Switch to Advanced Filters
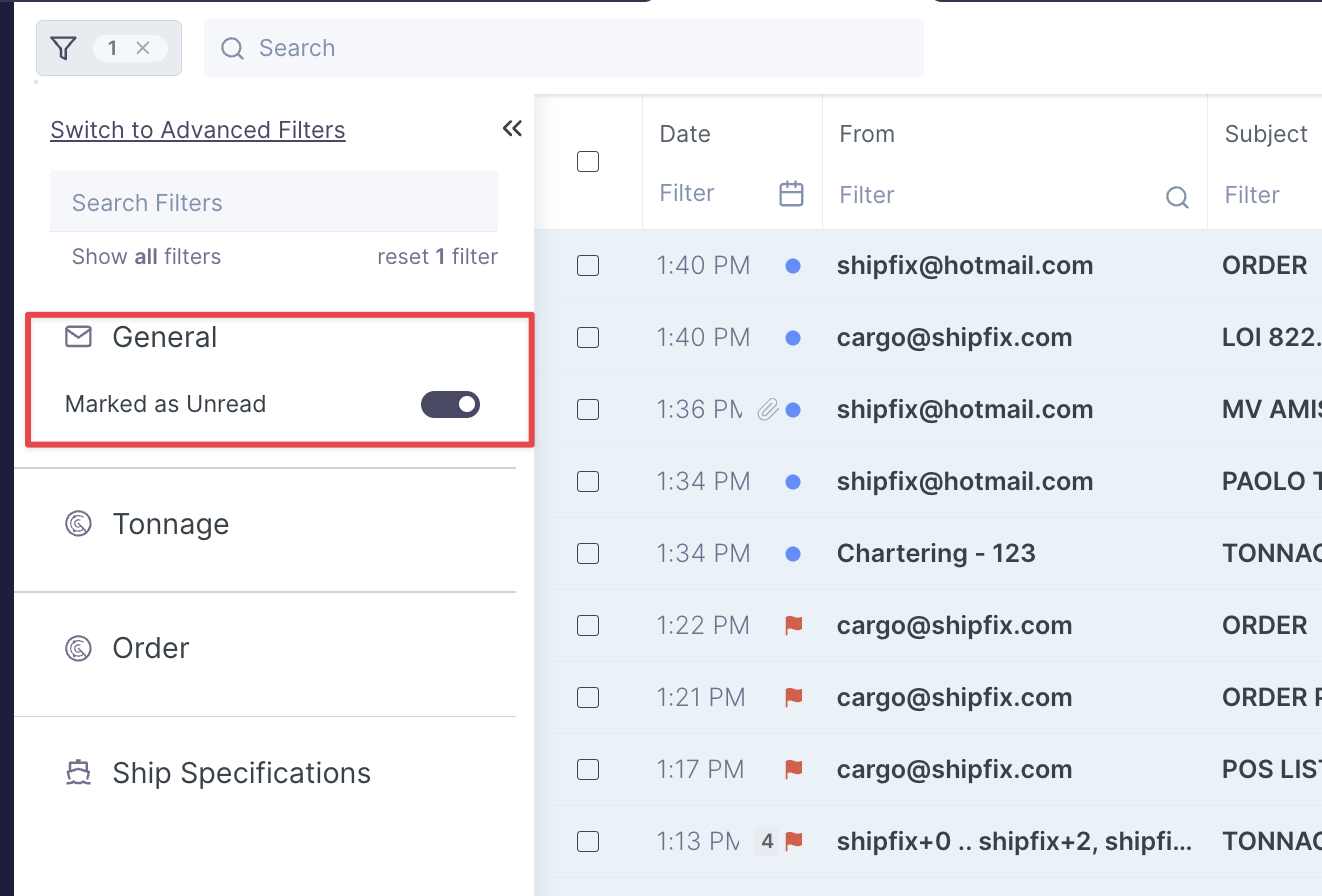 point(197,130)
